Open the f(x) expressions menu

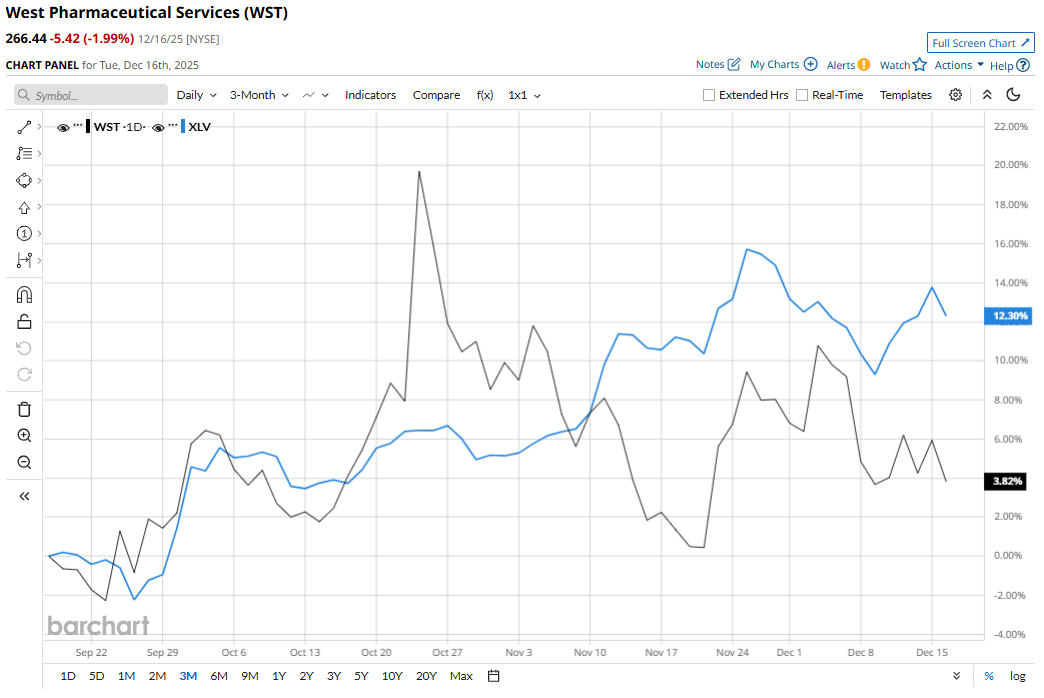[485, 95]
